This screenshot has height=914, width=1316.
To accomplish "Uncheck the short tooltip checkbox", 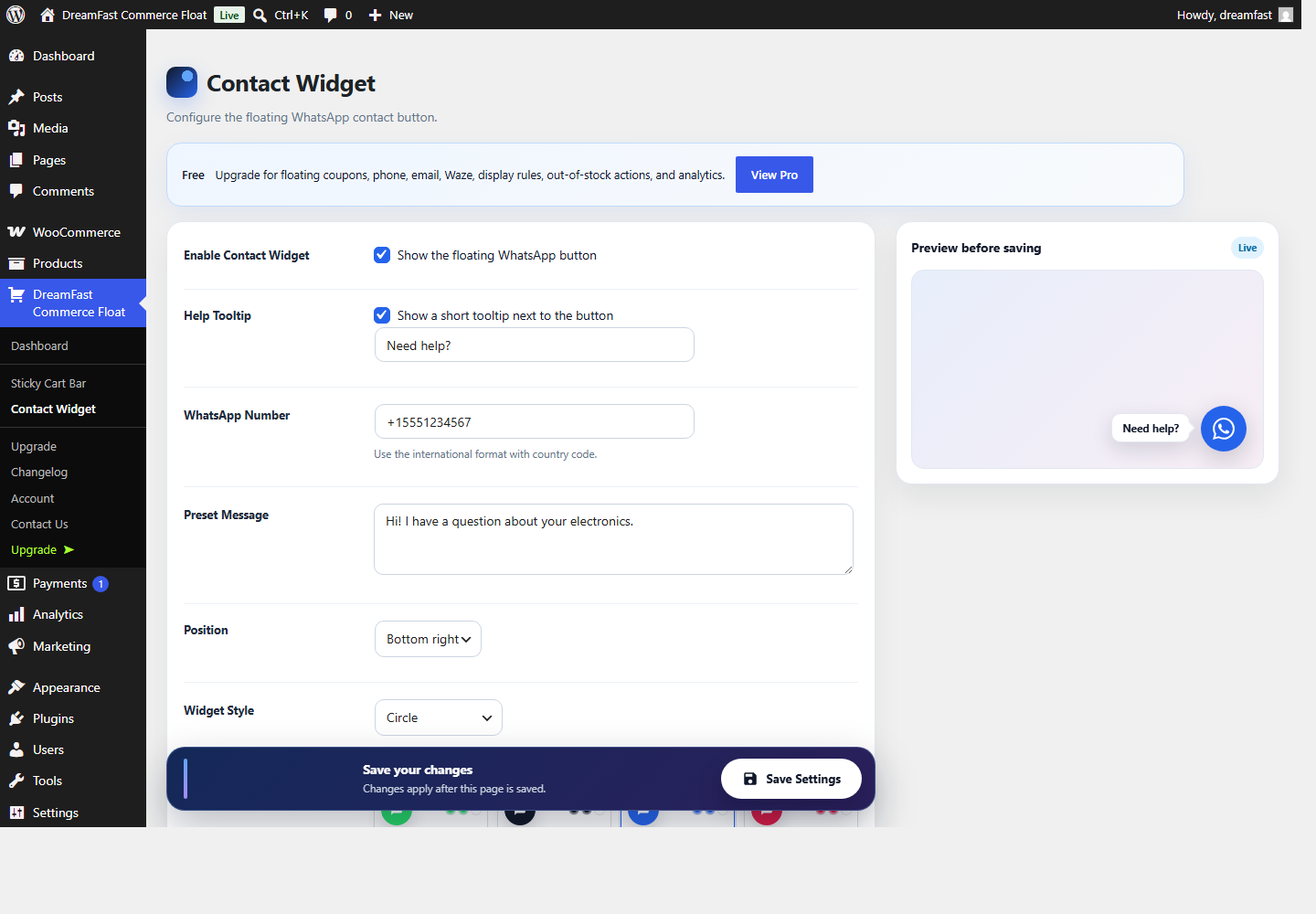I will [382, 315].
